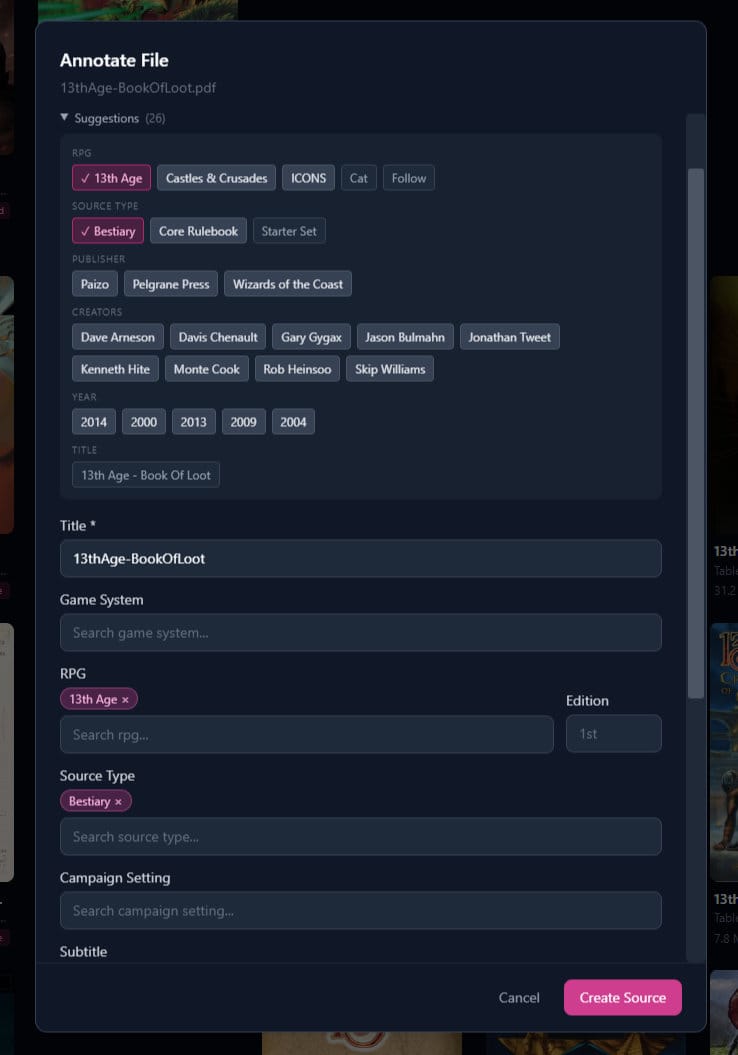738x1055 pixels.
Task: Toggle the Core Rulebook suggestion chip
Action: pos(198,231)
